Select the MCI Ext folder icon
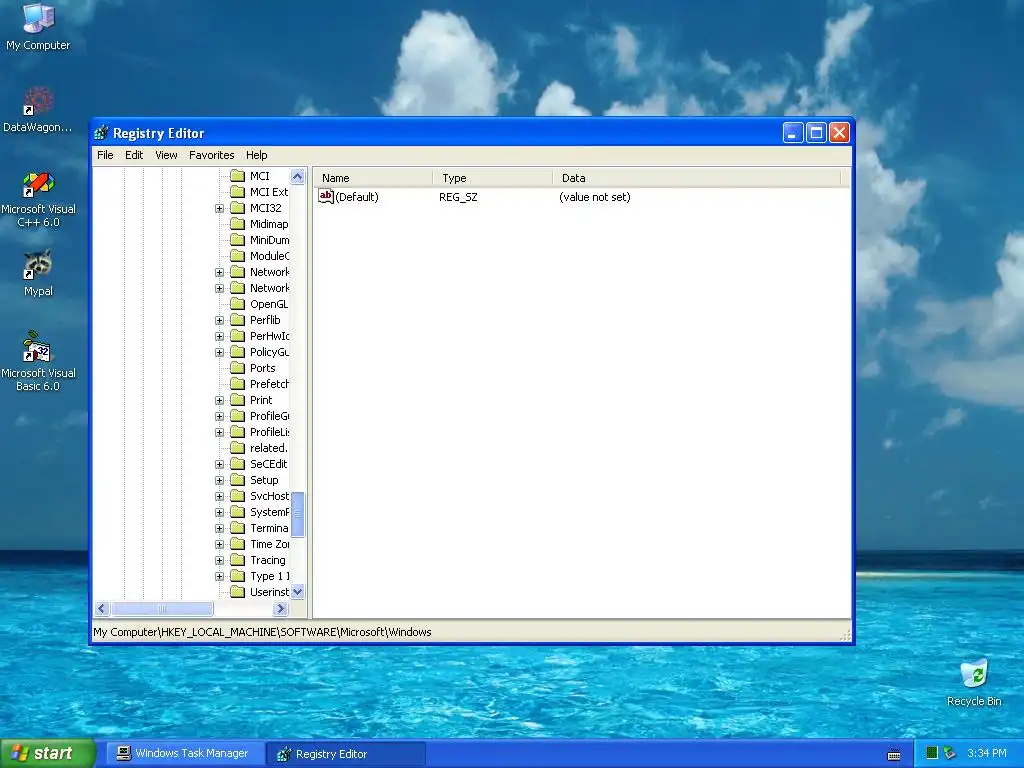The image size is (1024, 768). pyautogui.click(x=238, y=192)
